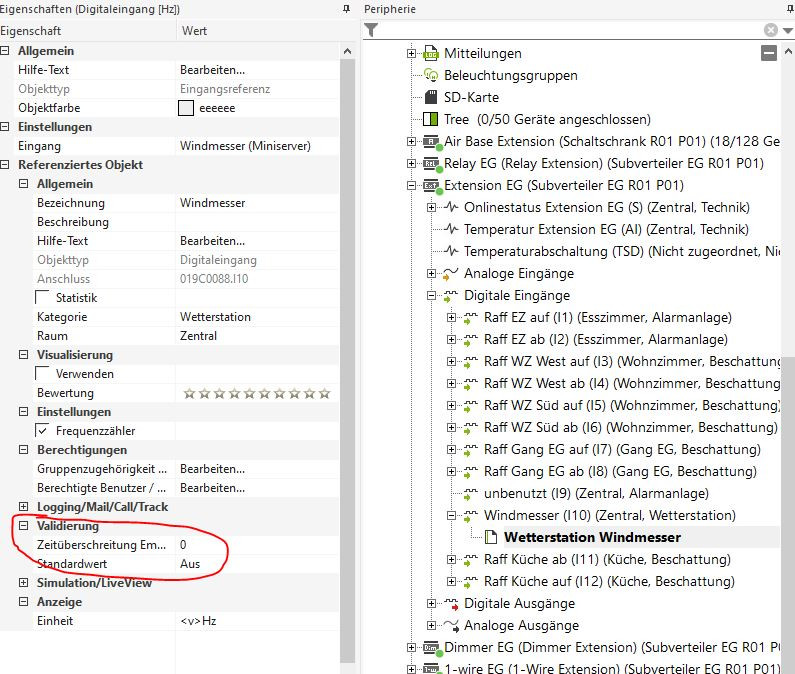Click the Objektfarbe color swatch
Viewport: 795px width, 674px height.
pos(186,108)
